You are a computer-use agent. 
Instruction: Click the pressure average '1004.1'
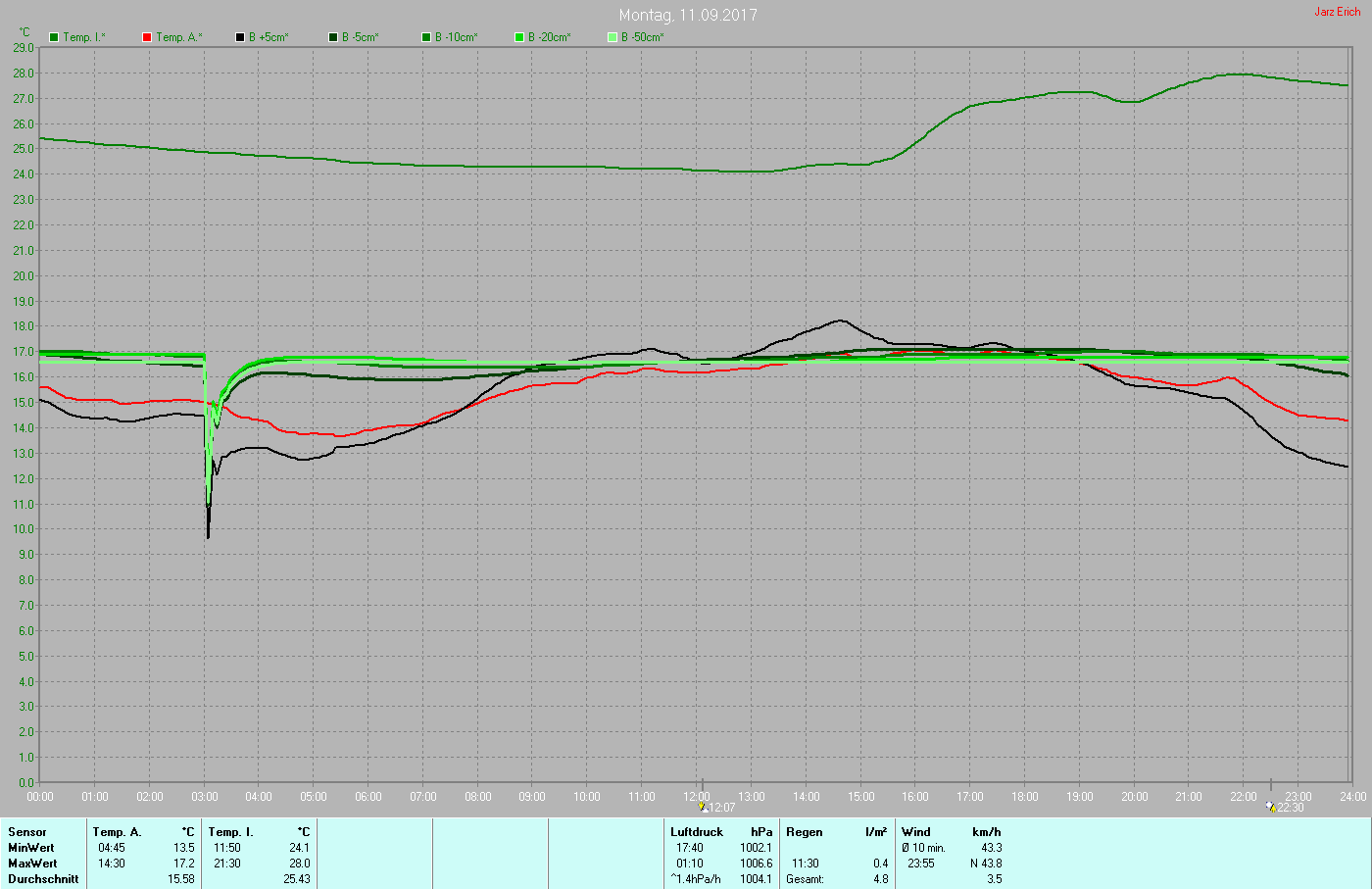click(756, 879)
